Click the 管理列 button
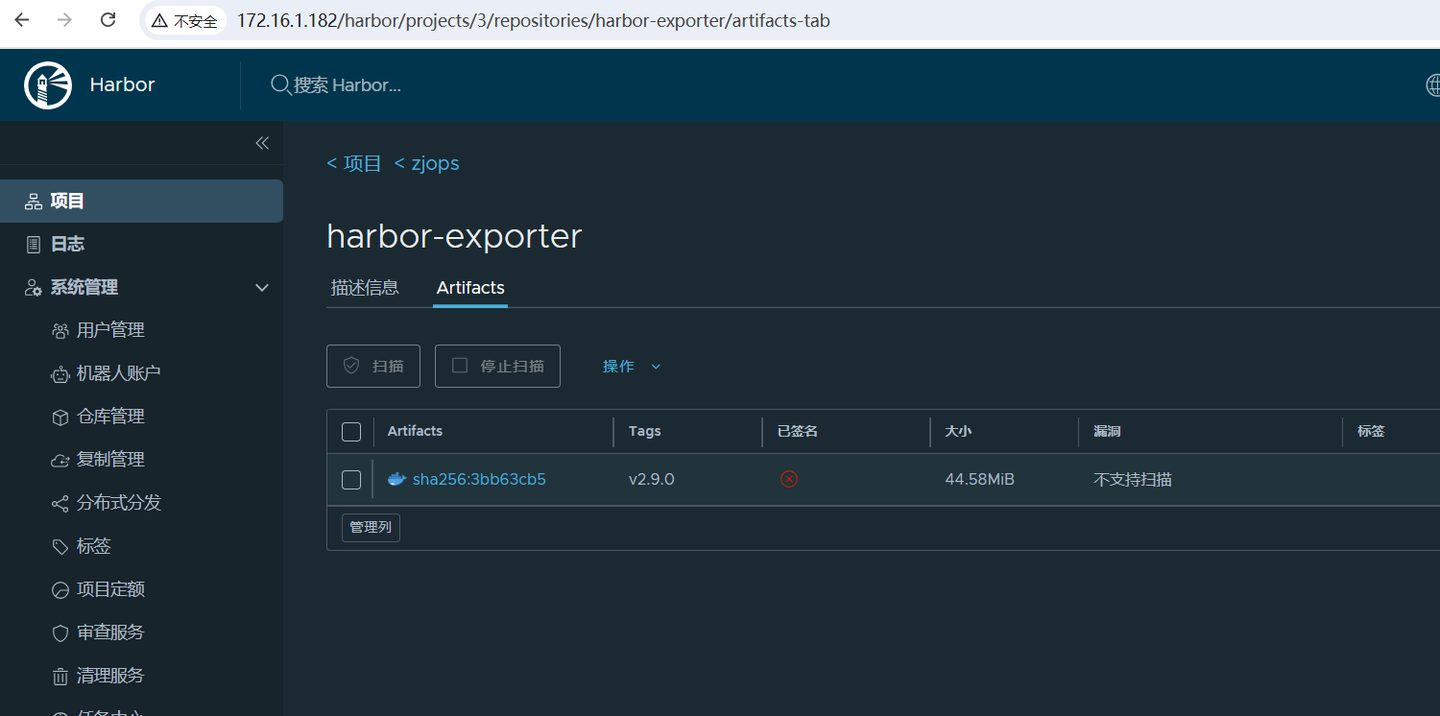The image size is (1440, 716). tap(370, 527)
